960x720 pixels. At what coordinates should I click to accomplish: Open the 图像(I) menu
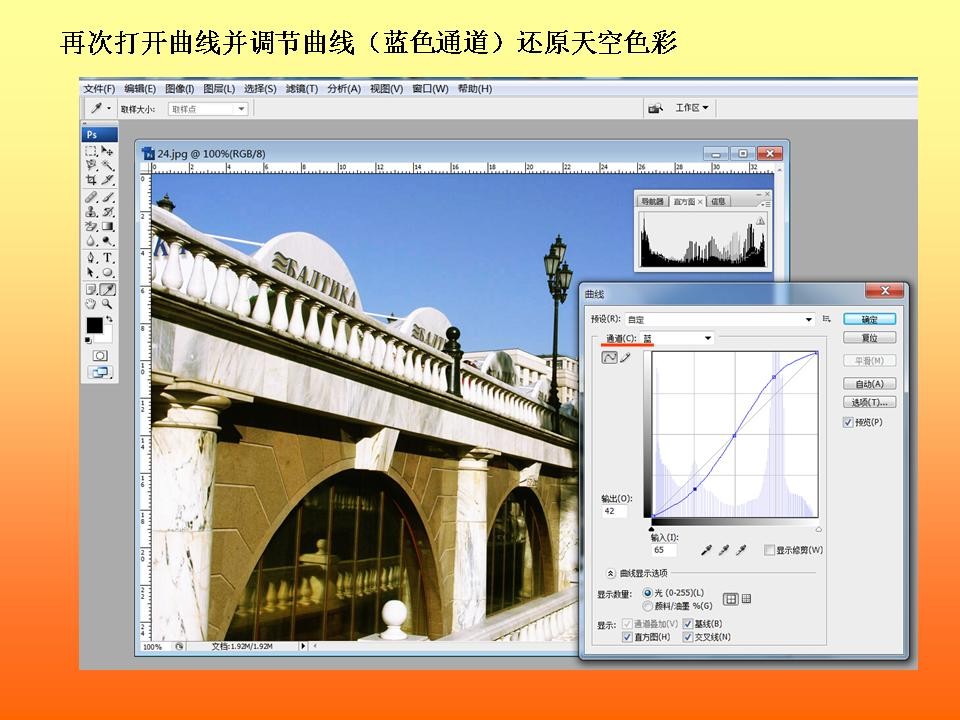pos(179,89)
